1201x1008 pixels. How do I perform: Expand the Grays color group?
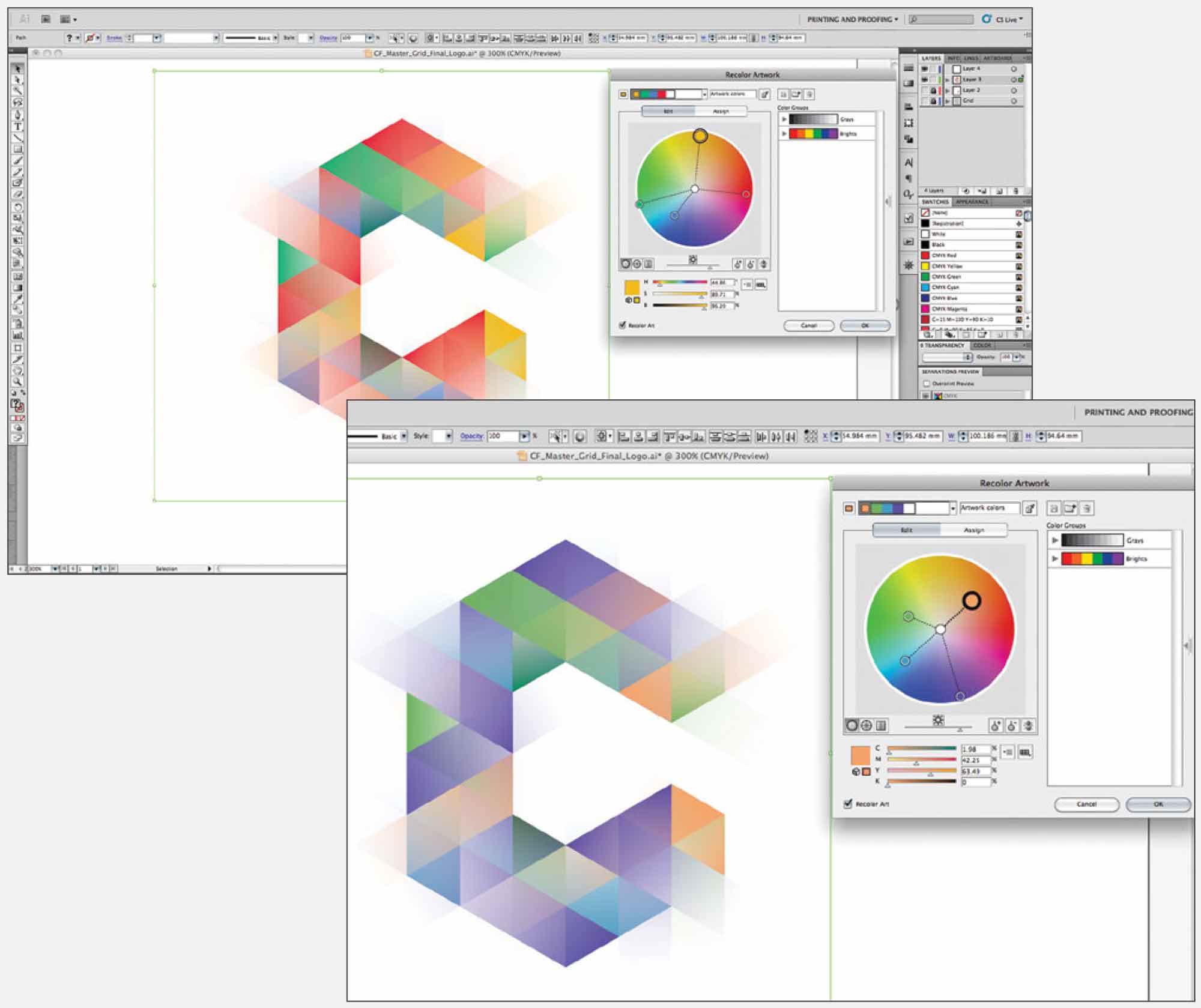1054,540
